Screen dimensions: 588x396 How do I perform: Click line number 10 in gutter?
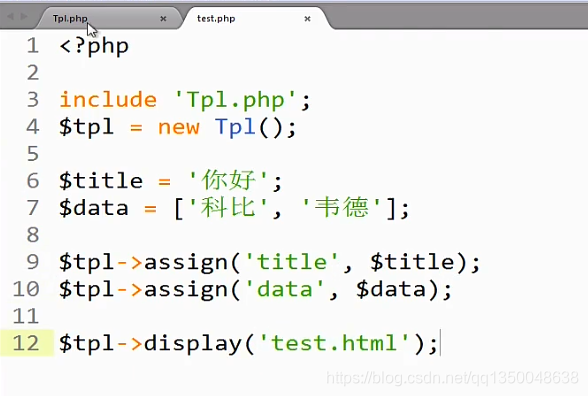pyautogui.click(x=26, y=289)
